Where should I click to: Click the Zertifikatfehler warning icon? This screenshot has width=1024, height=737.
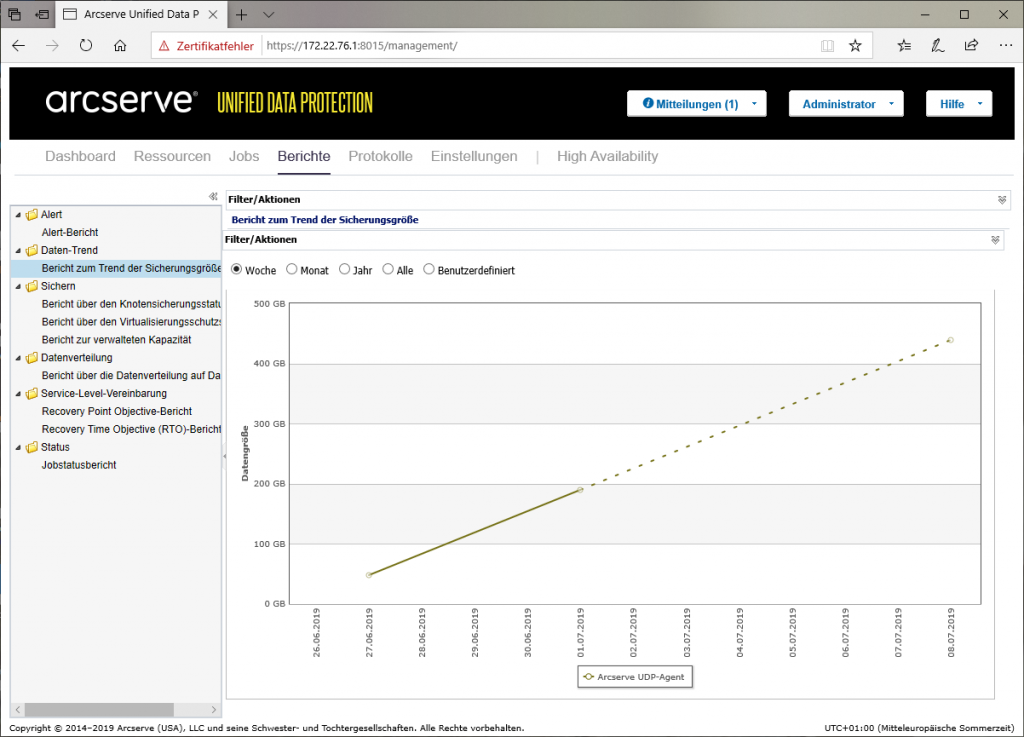click(x=164, y=46)
